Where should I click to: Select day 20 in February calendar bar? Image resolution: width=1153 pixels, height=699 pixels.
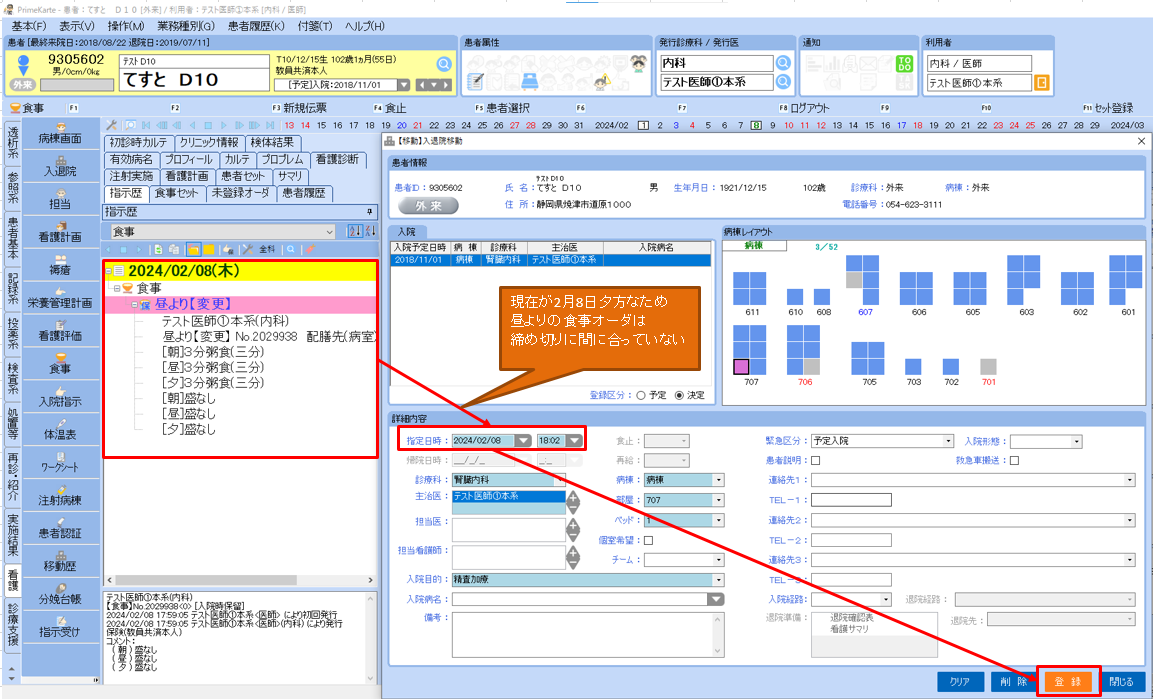949,126
